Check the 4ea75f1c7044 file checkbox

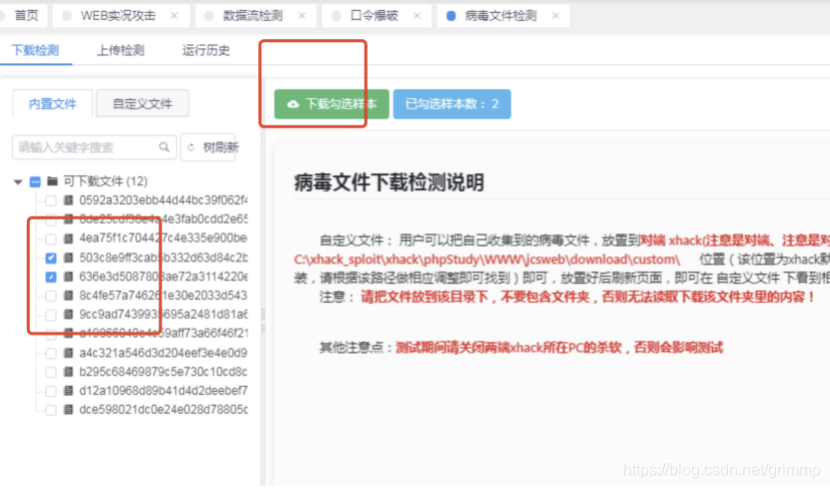51,239
